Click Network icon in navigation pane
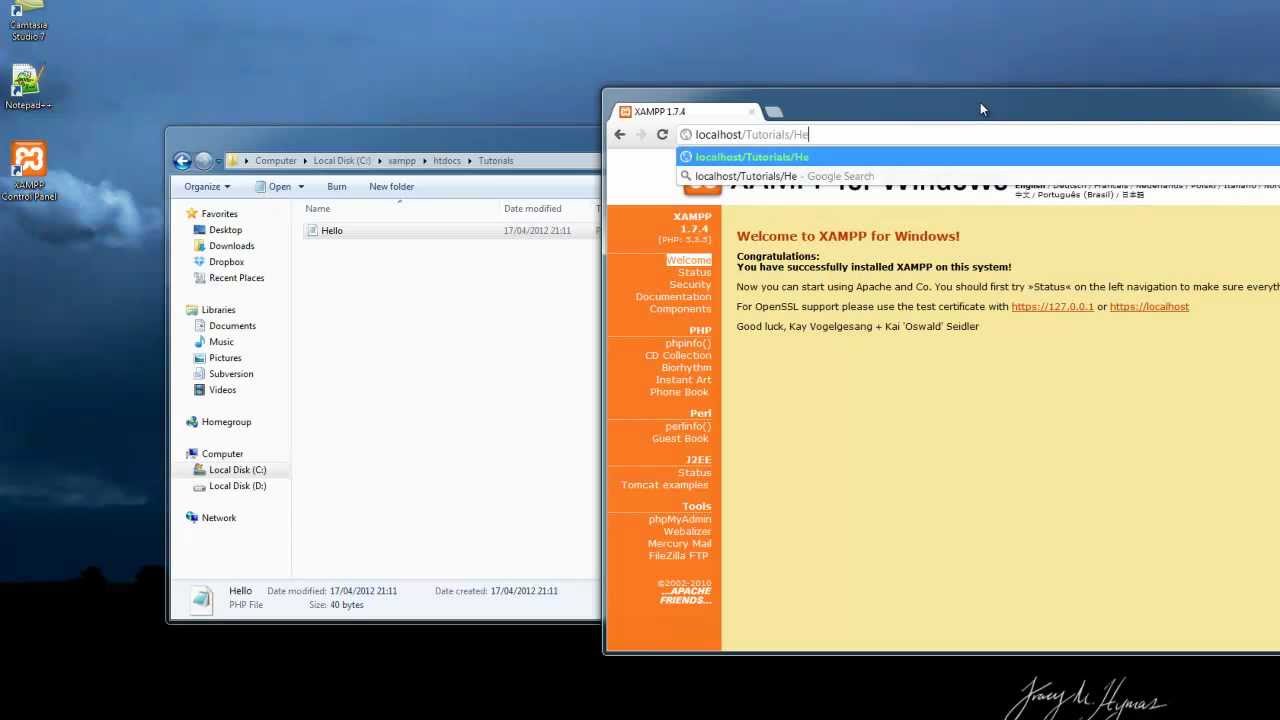Image resolution: width=1280 pixels, height=720 pixels. click(x=192, y=518)
